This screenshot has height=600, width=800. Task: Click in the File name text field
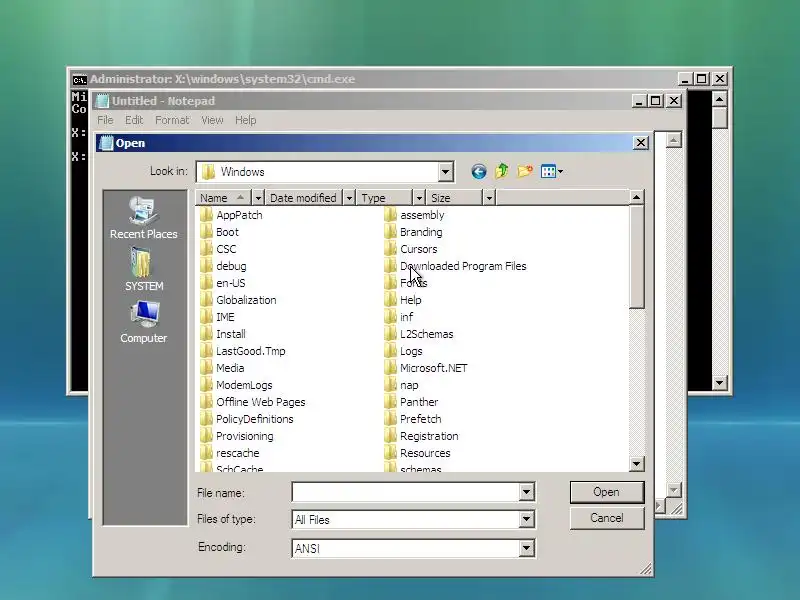[406, 492]
